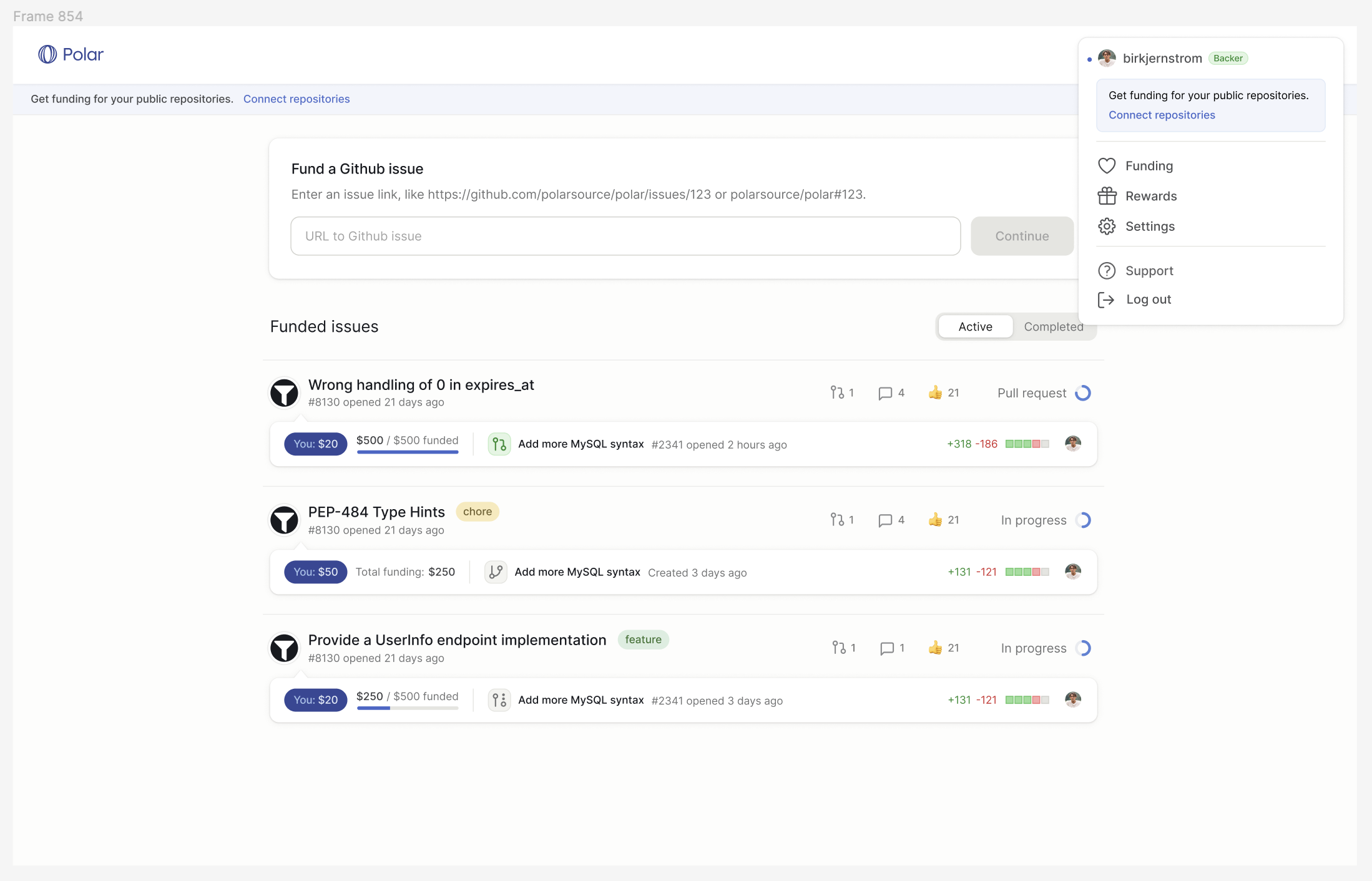Open Funding from the heart icon
Image resolution: width=1372 pixels, height=881 pixels.
click(x=1106, y=166)
